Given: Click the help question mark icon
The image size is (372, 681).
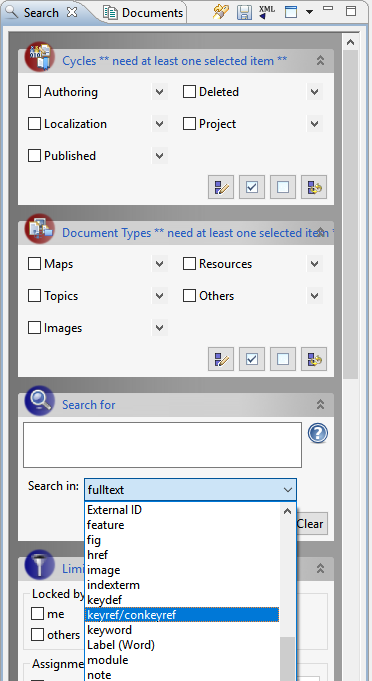Looking at the screenshot, I should coord(318,433).
